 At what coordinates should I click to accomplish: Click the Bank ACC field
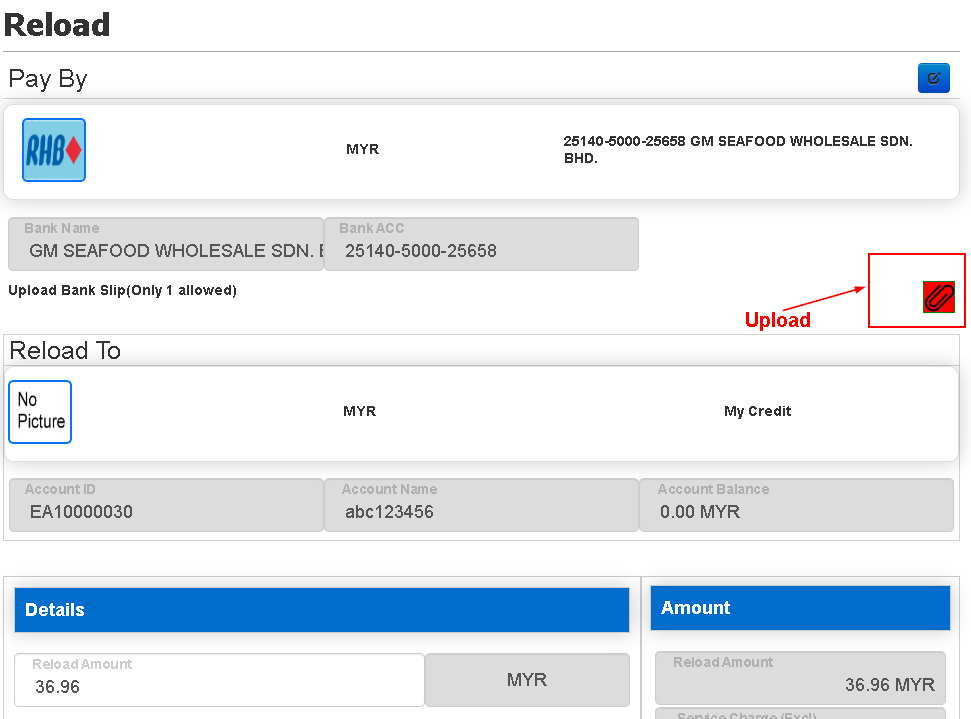pos(482,245)
